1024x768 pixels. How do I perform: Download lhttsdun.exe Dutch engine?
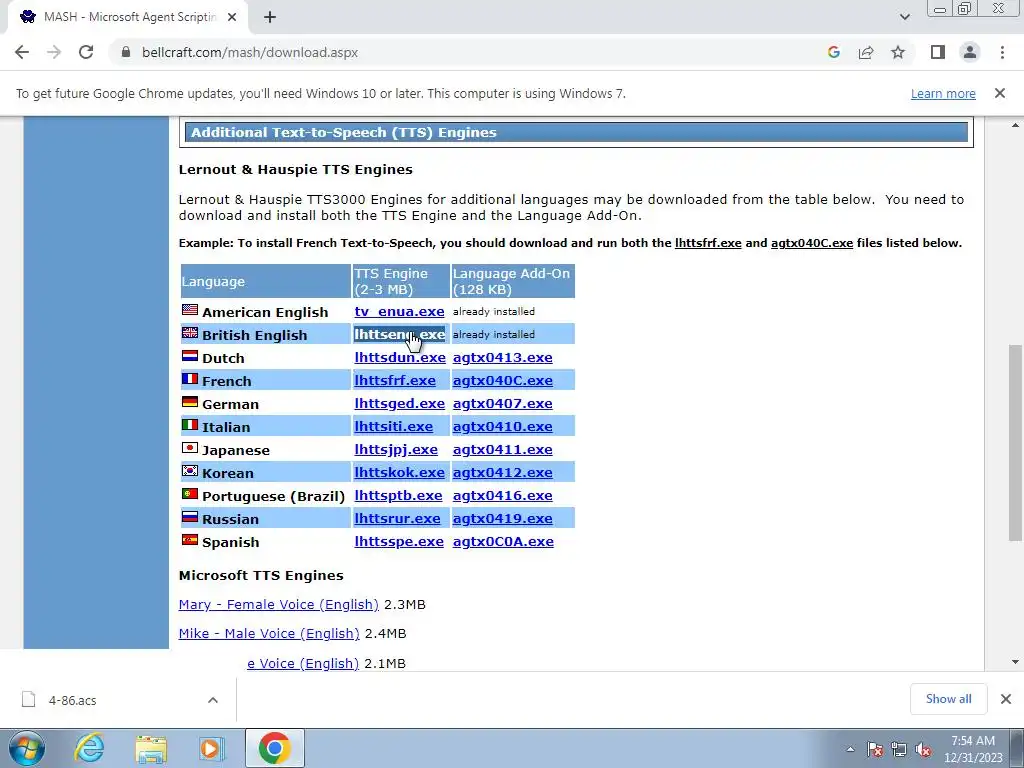pyautogui.click(x=400, y=358)
